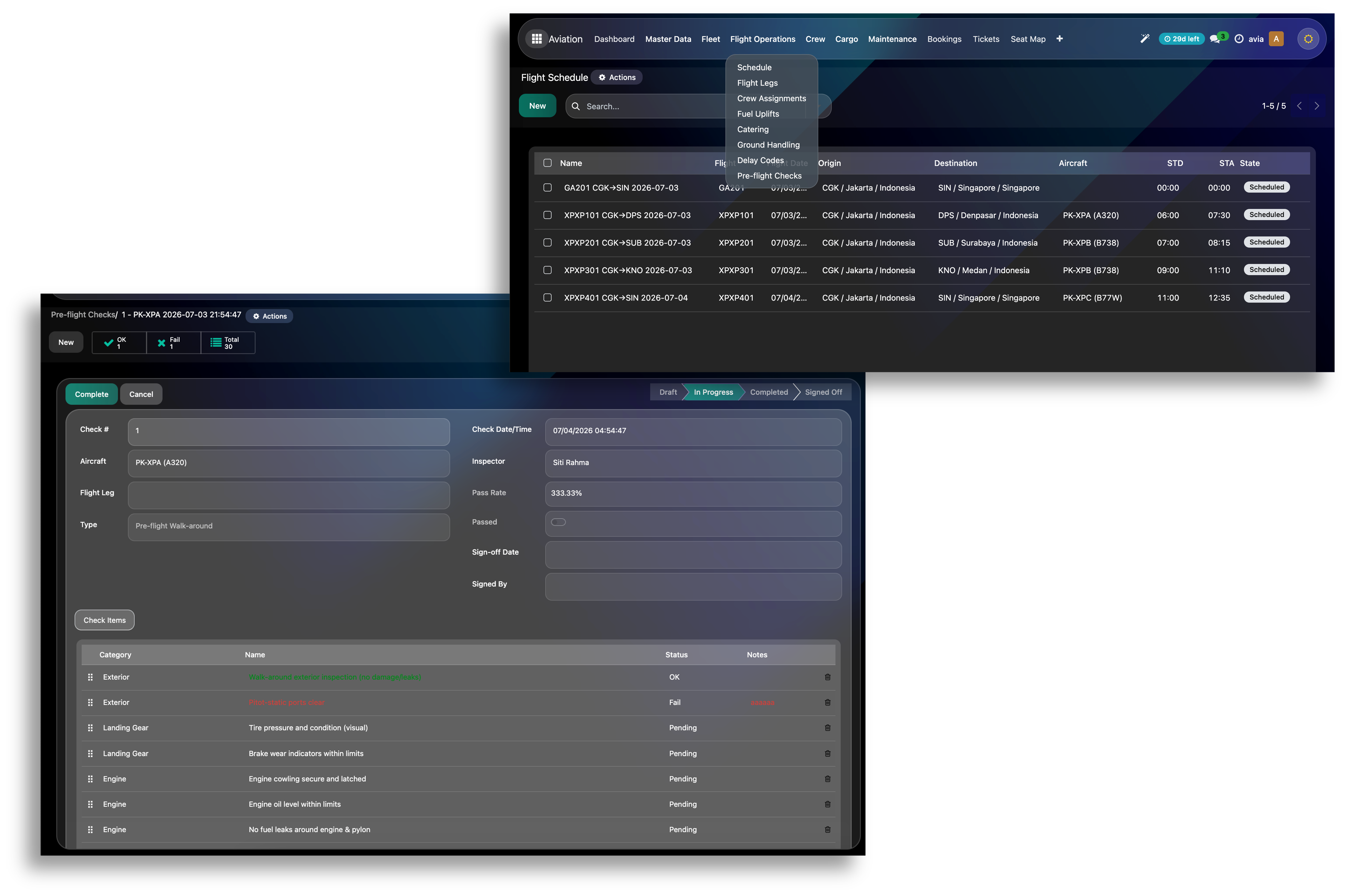
Task: Open Actions dropdown in Flight Schedule
Action: click(x=616, y=77)
